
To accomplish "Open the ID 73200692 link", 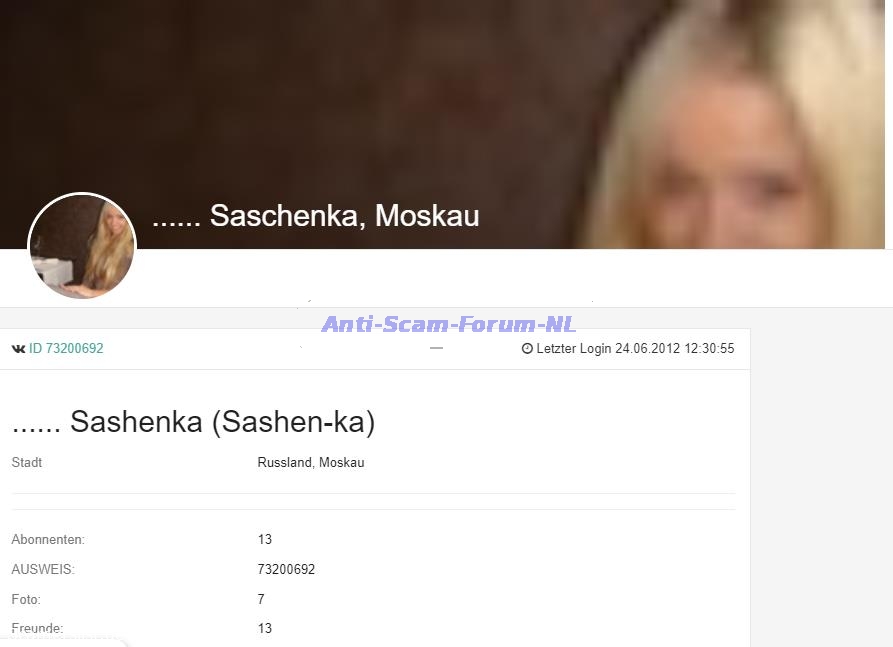I will click(x=66, y=349).
